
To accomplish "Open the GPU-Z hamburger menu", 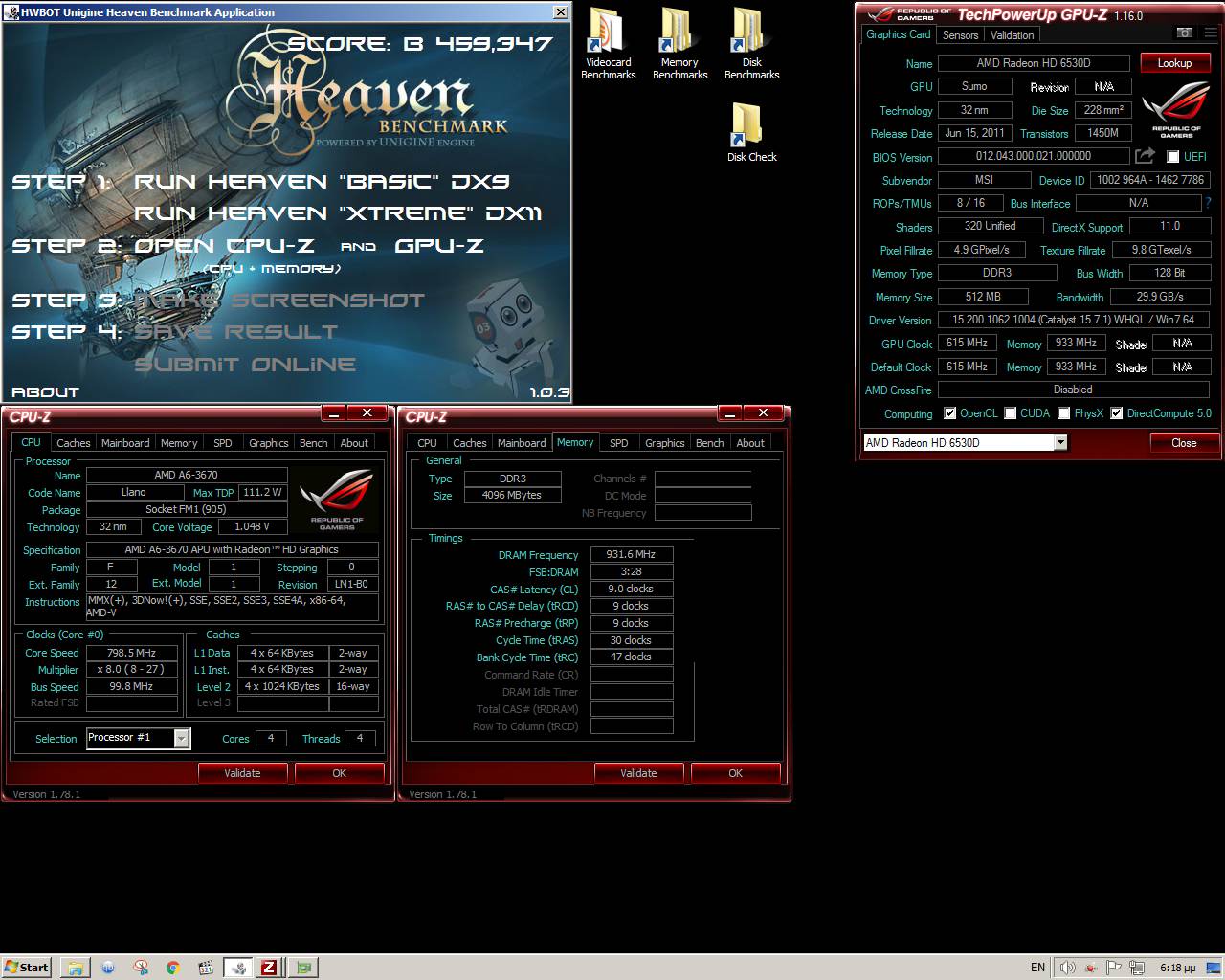I will (1210, 33).
